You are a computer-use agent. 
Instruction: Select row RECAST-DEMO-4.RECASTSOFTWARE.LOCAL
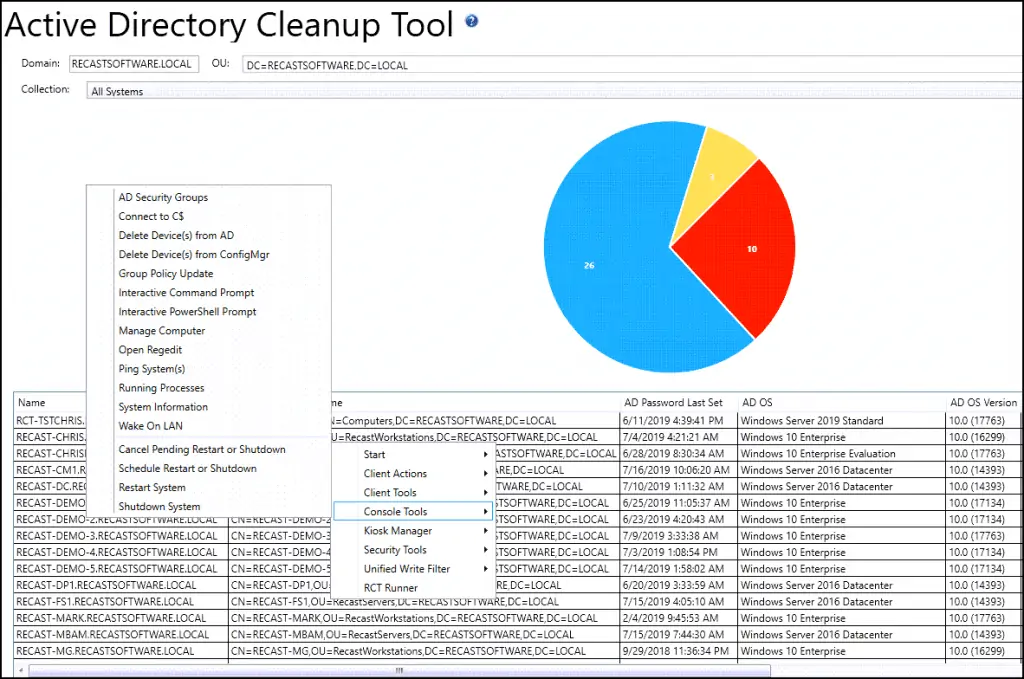click(x=118, y=552)
